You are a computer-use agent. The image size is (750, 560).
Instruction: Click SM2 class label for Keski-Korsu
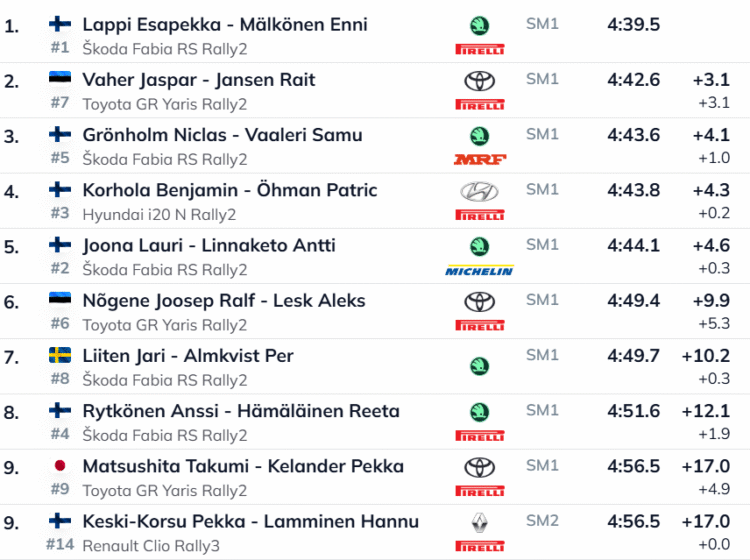click(542, 520)
